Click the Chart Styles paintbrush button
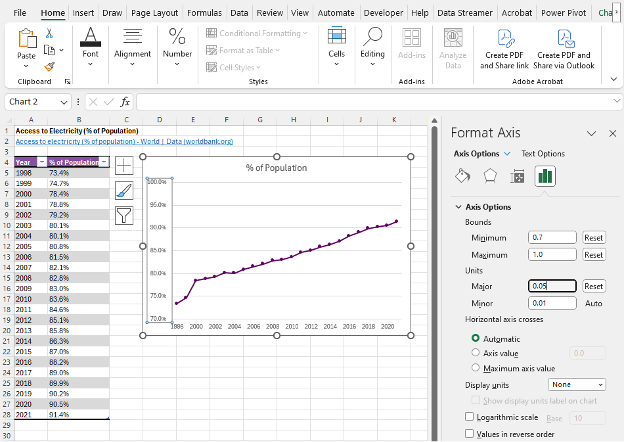Screen dimensions: 624x442 pyautogui.click(x=124, y=191)
